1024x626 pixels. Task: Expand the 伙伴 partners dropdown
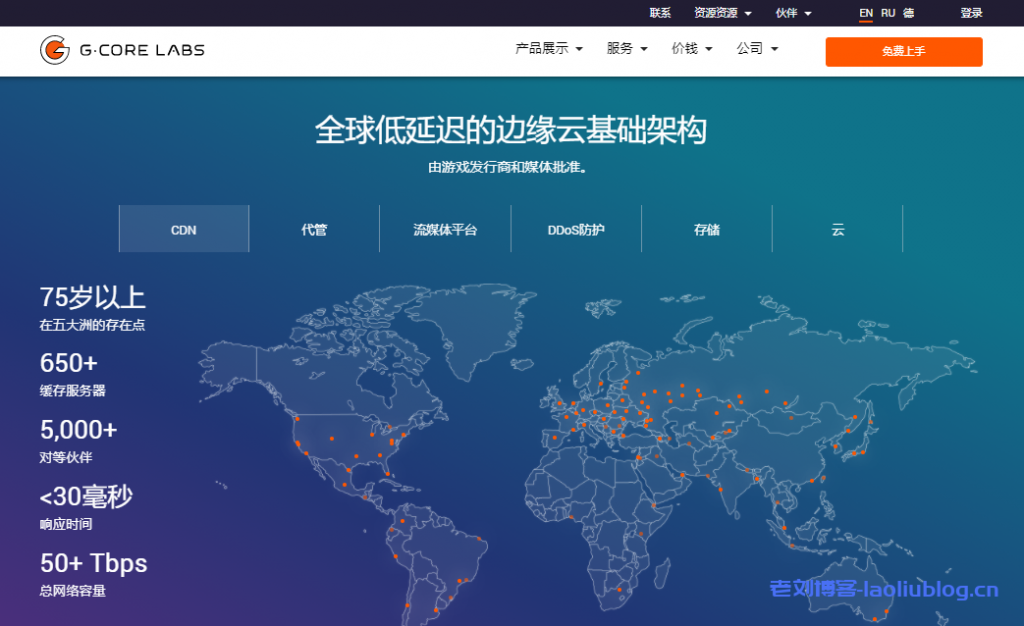(793, 13)
